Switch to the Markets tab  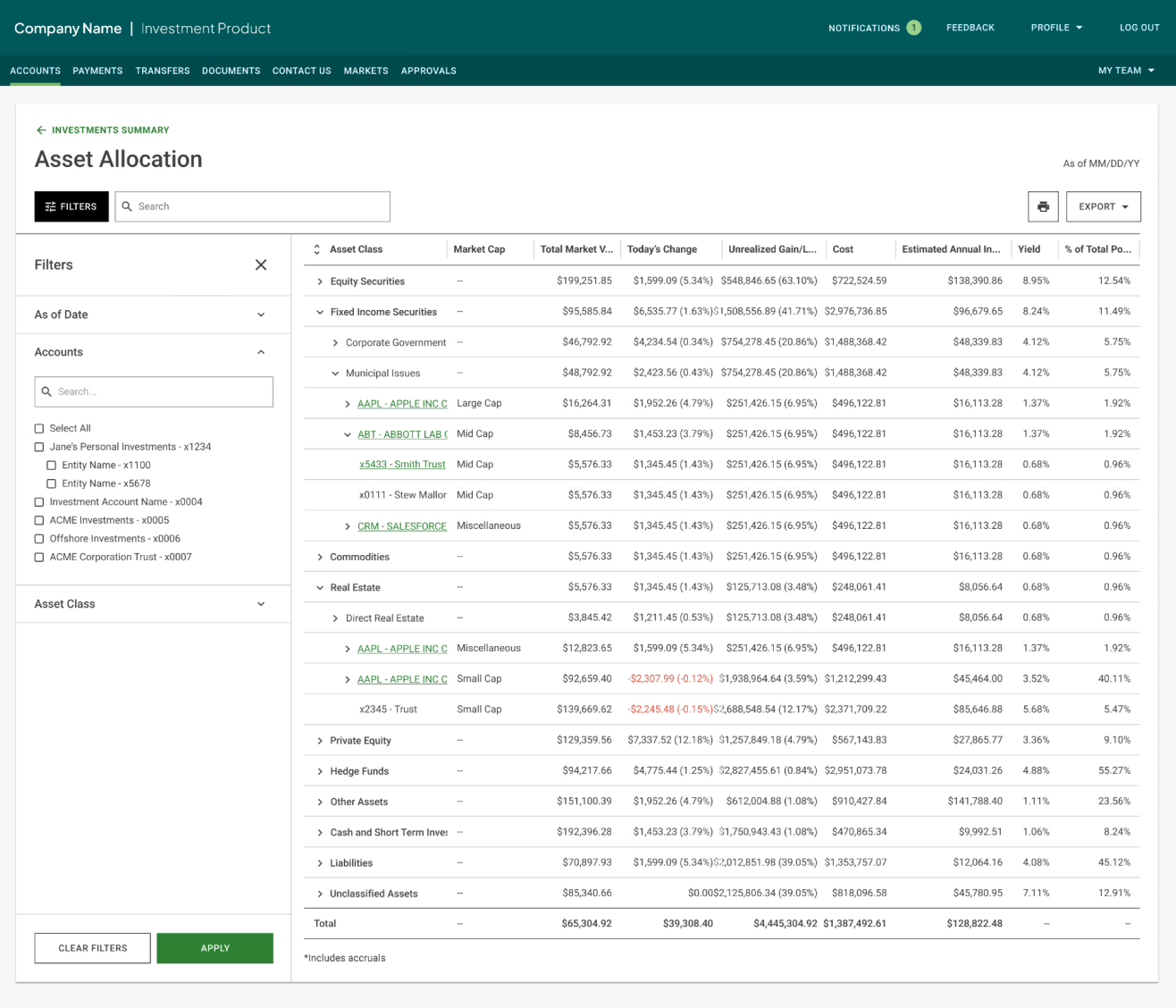(x=366, y=71)
